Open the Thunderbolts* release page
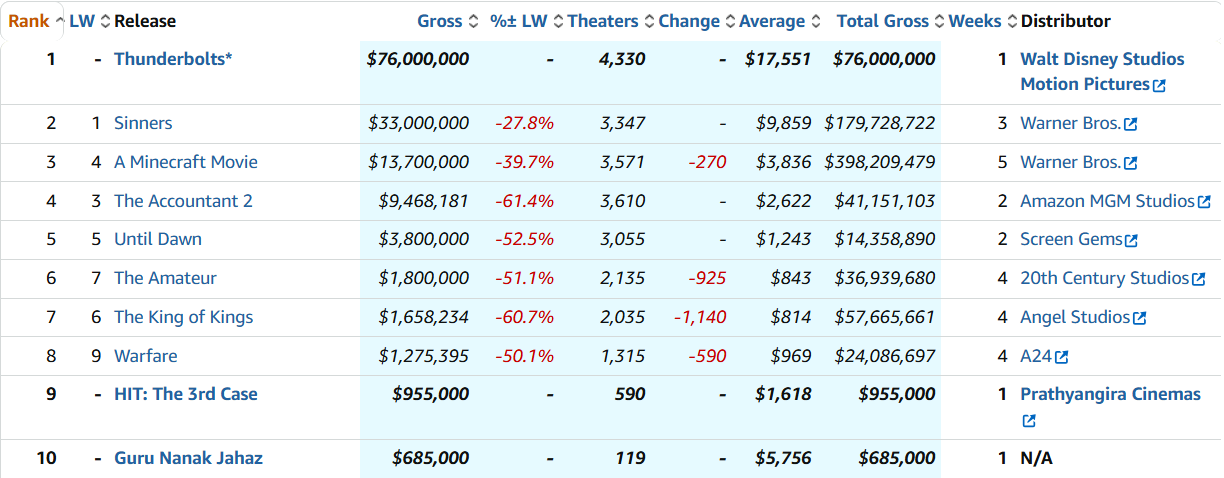This screenshot has width=1224, height=478. click(173, 59)
